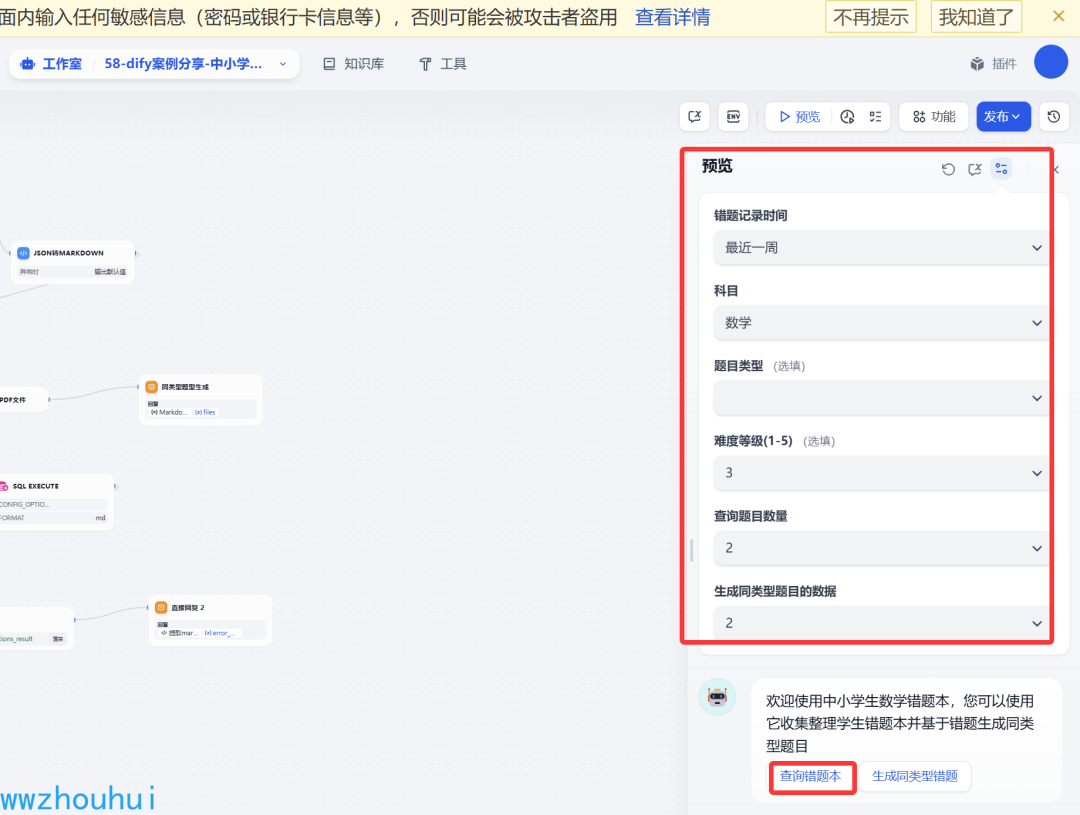Click the 工作室 robot icon
This screenshot has height=815, width=1080.
28,64
